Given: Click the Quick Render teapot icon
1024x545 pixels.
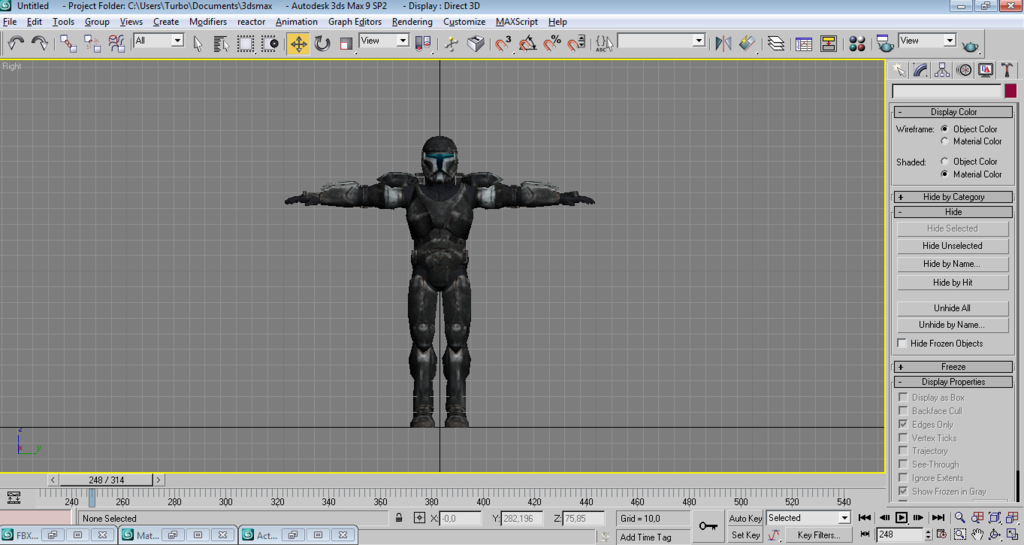Looking at the screenshot, I should coord(970,44).
